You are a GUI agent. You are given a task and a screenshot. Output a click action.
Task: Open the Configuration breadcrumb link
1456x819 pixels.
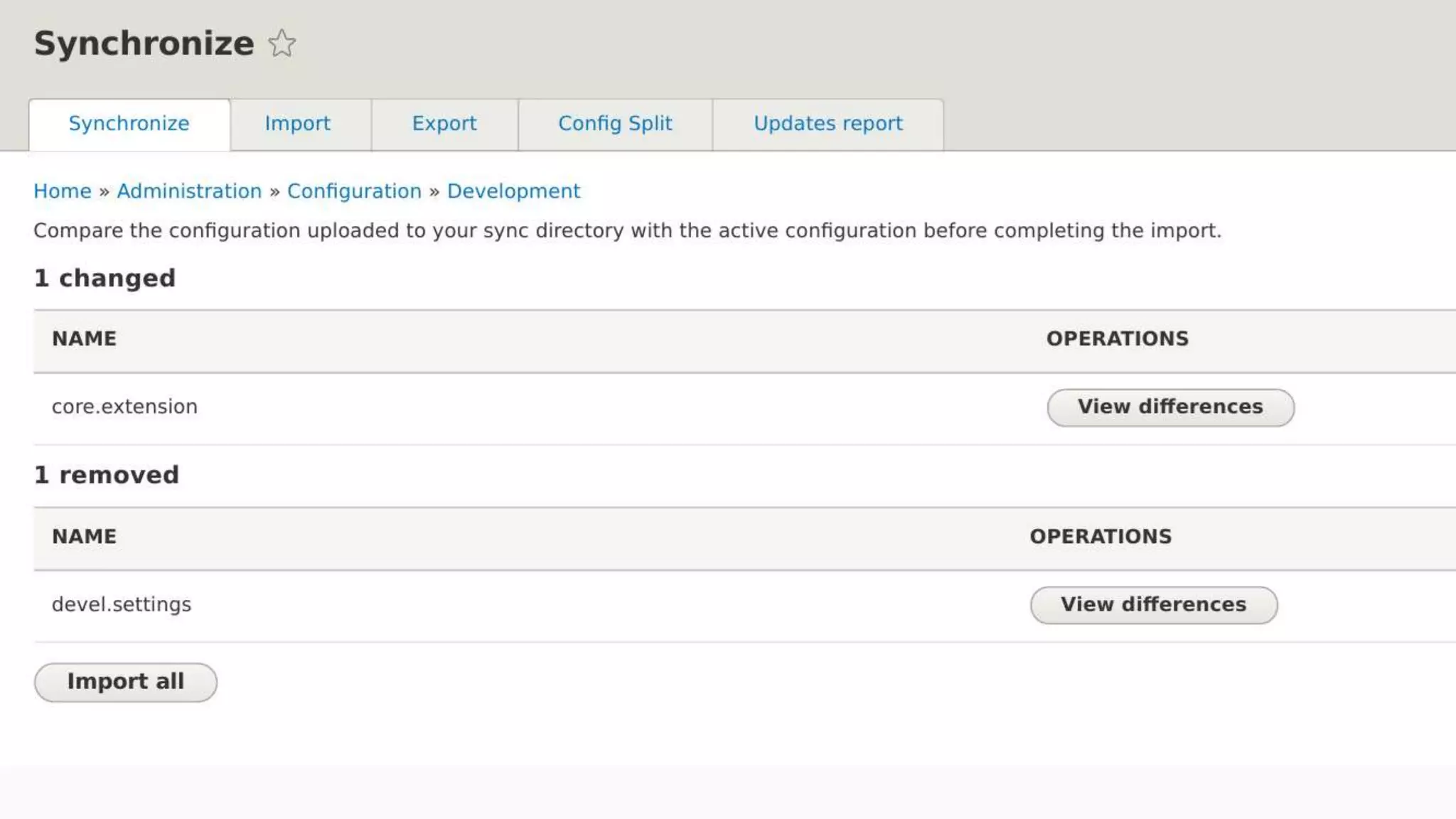point(354,191)
